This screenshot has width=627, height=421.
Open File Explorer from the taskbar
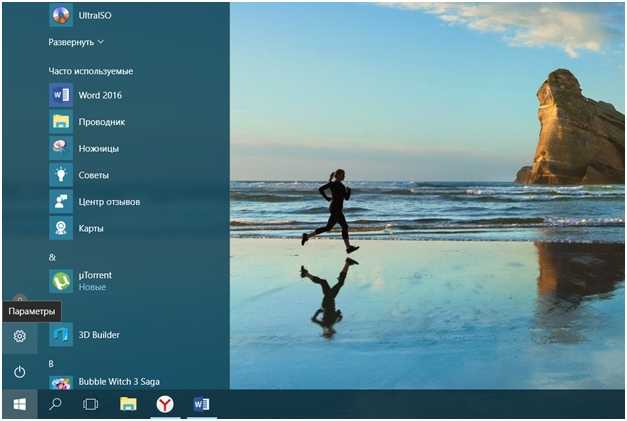tap(128, 404)
